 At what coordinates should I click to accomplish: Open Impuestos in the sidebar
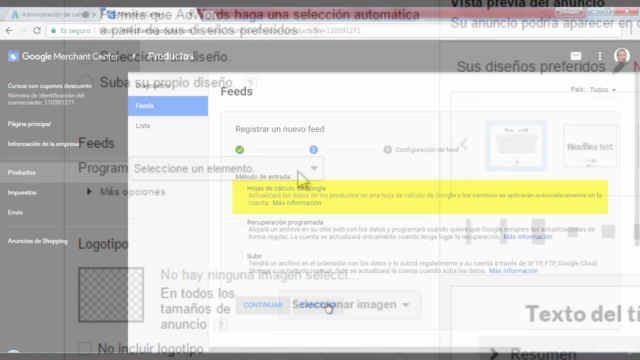22,192
